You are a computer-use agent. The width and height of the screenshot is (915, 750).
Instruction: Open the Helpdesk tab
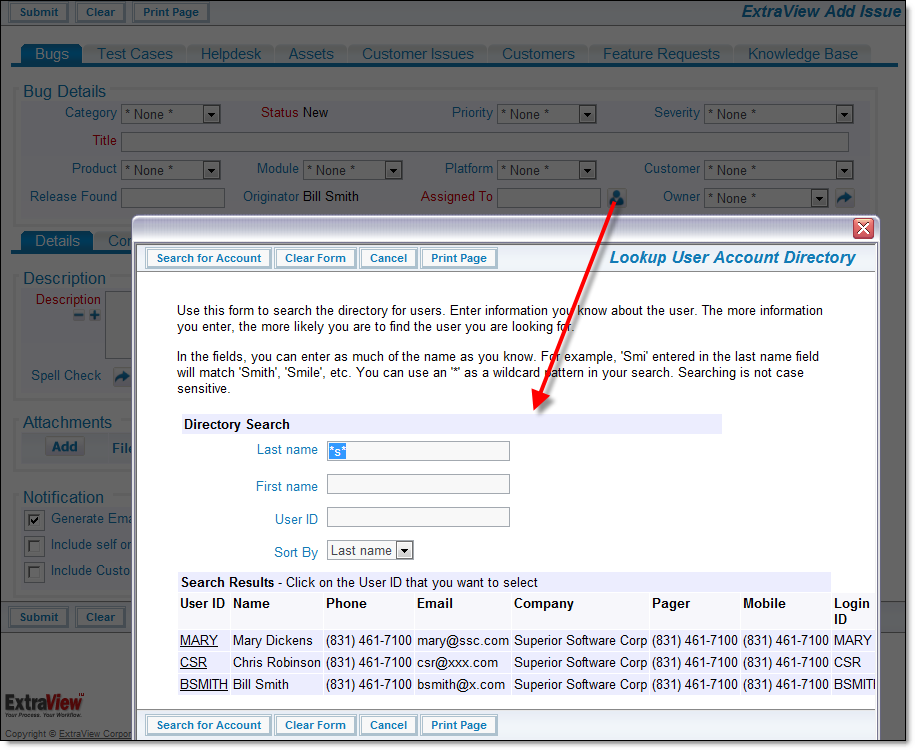pos(231,54)
